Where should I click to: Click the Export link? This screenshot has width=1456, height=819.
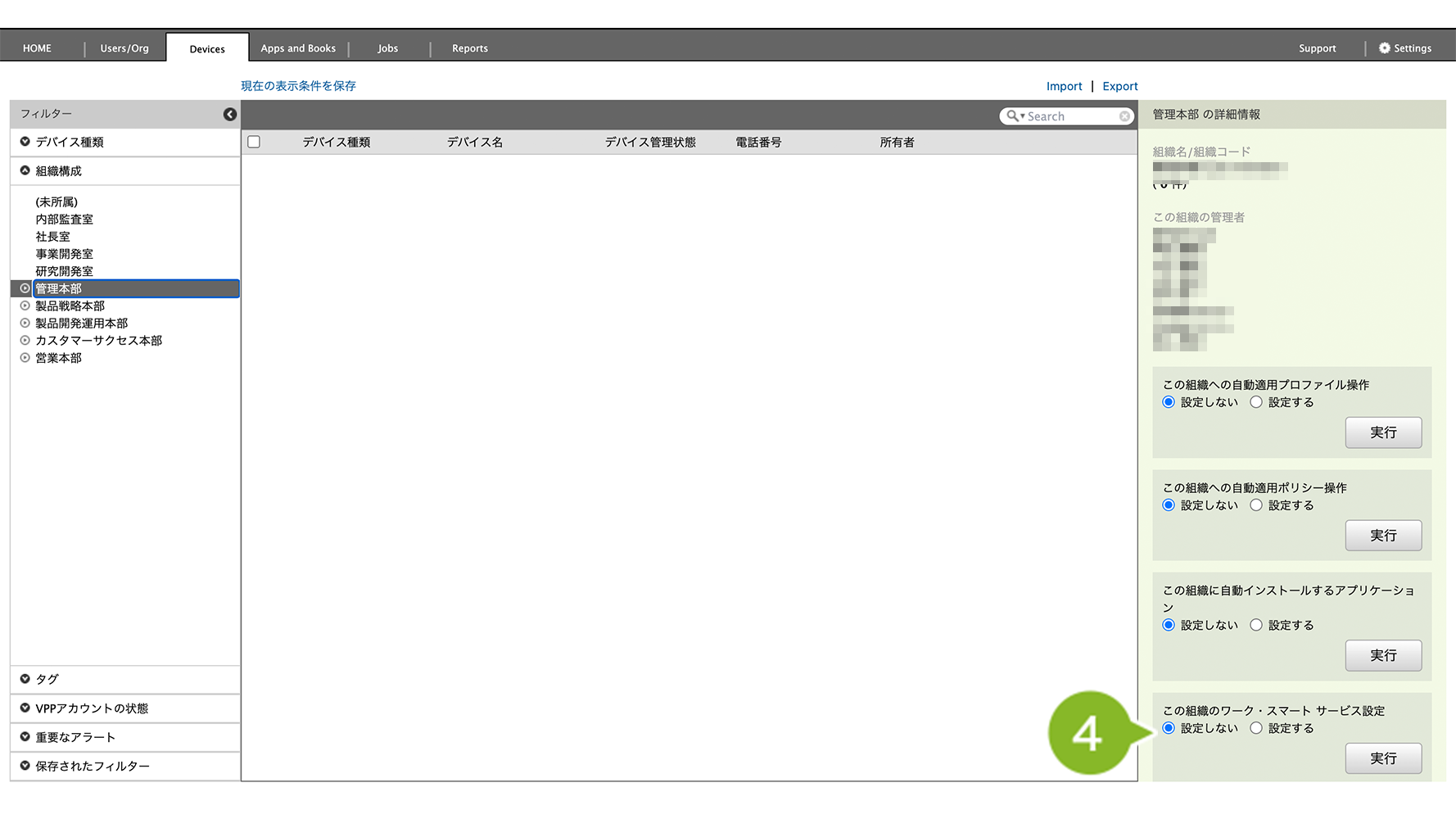(x=1119, y=86)
